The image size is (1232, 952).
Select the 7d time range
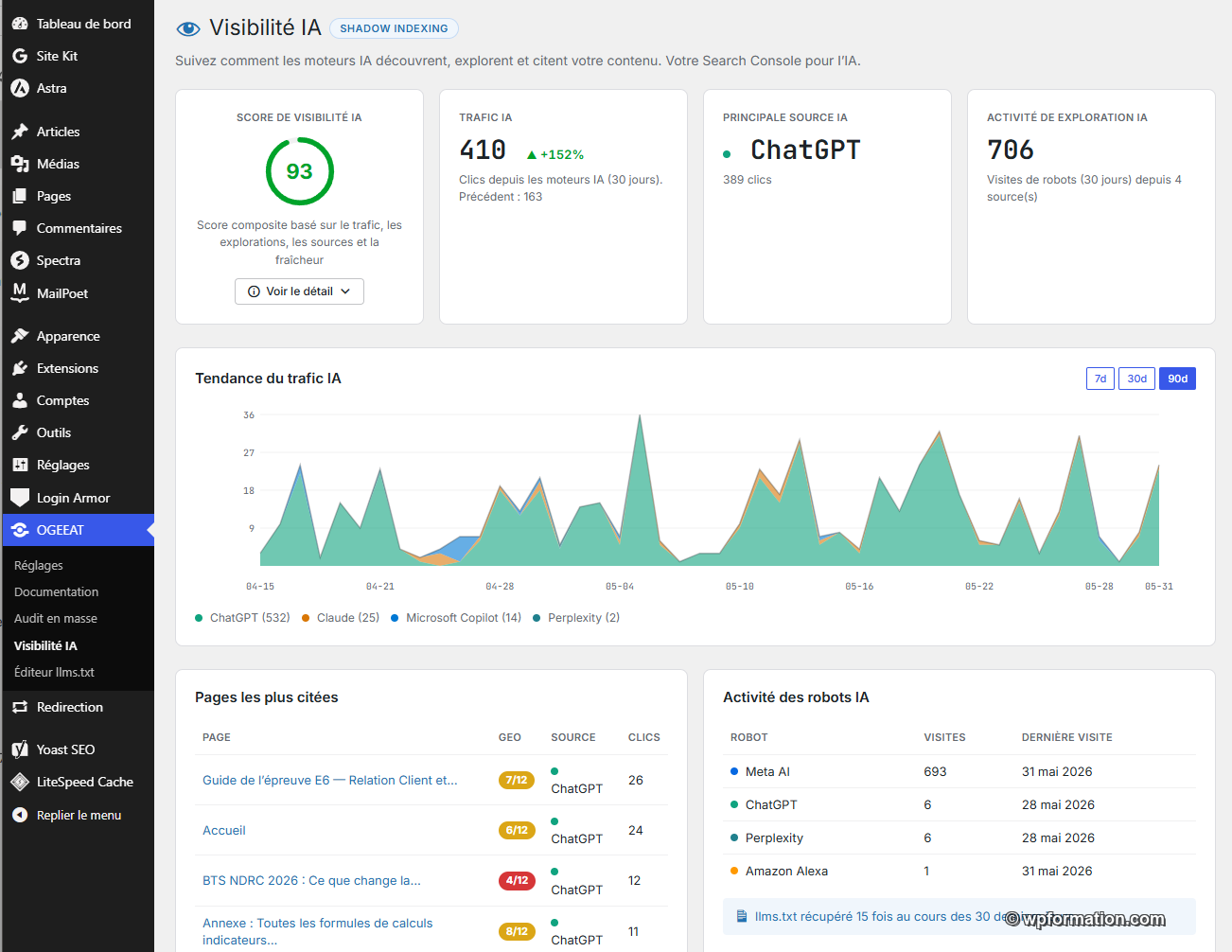pyautogui.click(x=1100, y=379)
